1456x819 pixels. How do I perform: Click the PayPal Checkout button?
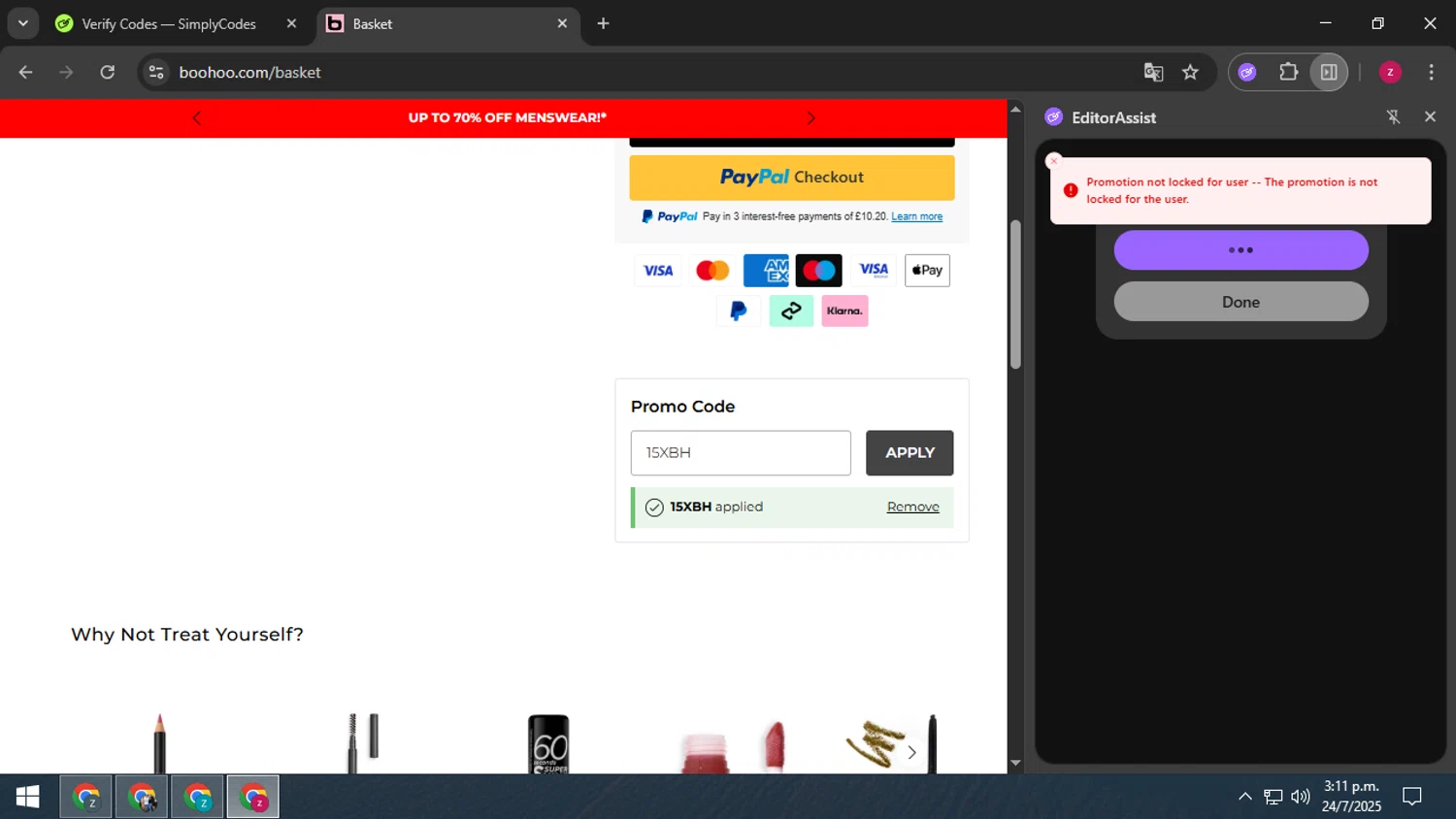tap(792, 178)
